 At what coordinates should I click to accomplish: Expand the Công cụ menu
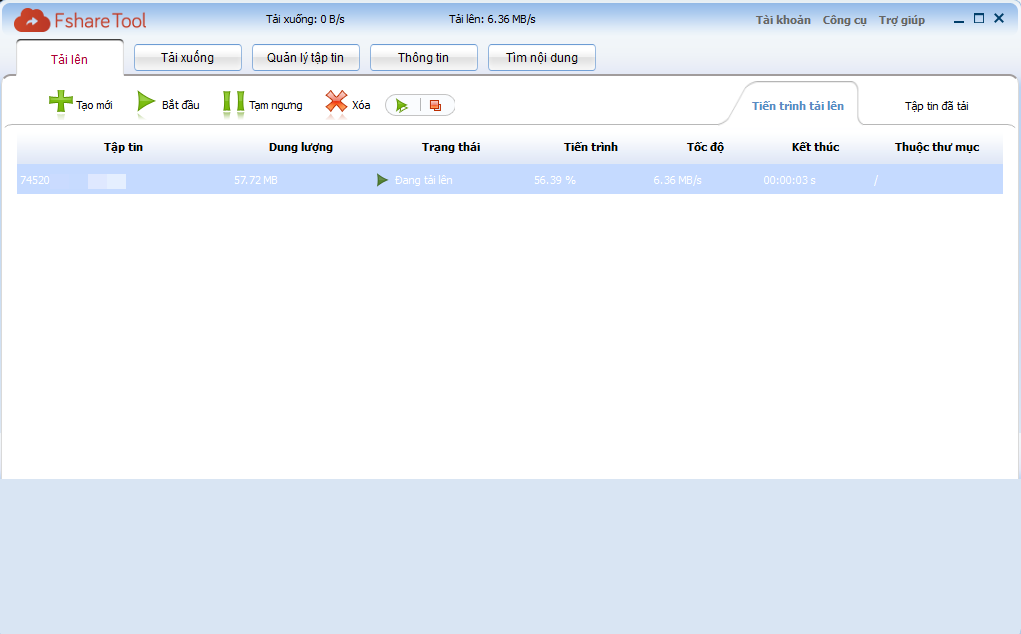coord(844,20)
